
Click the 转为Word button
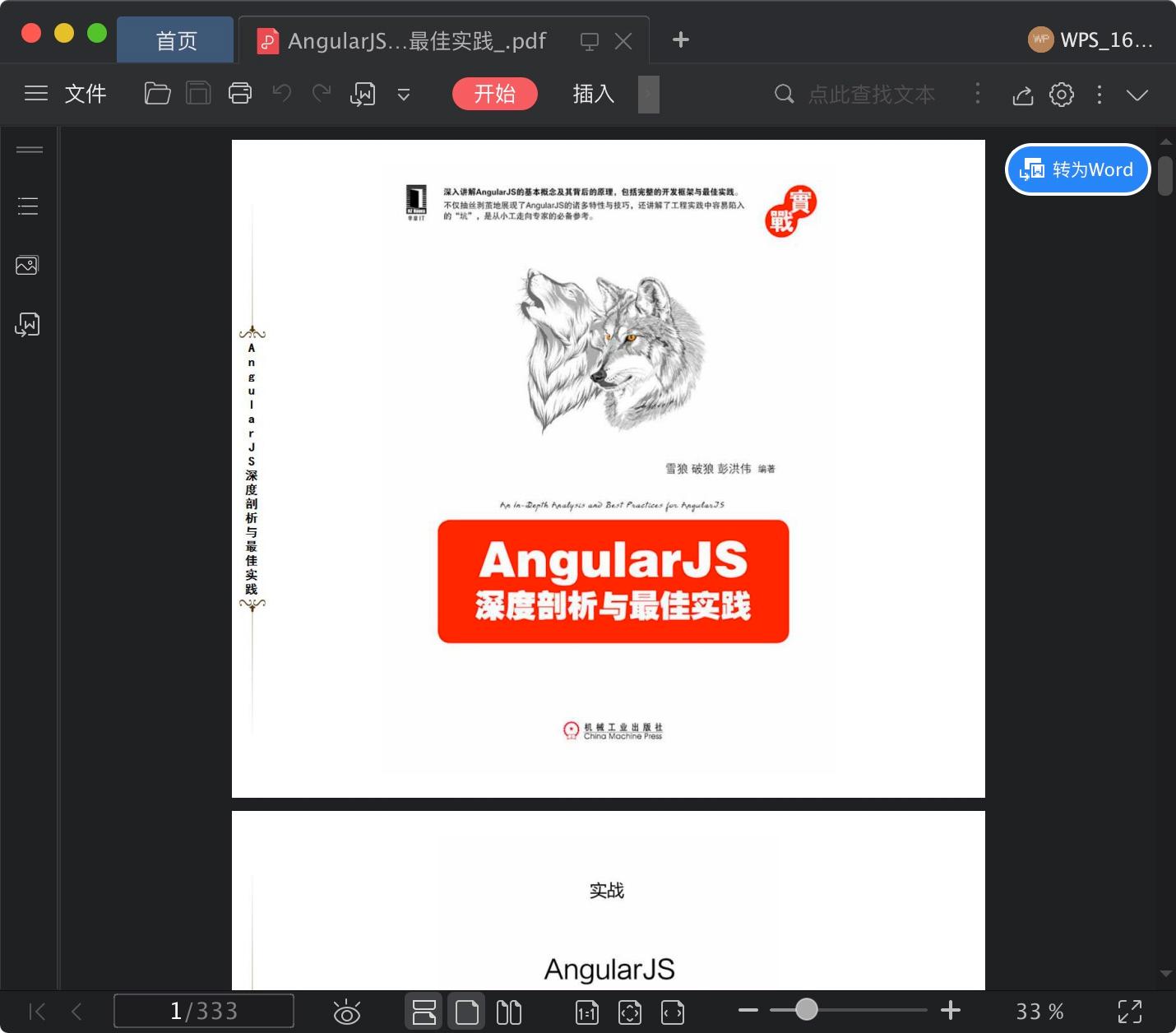pos(1077,169)
